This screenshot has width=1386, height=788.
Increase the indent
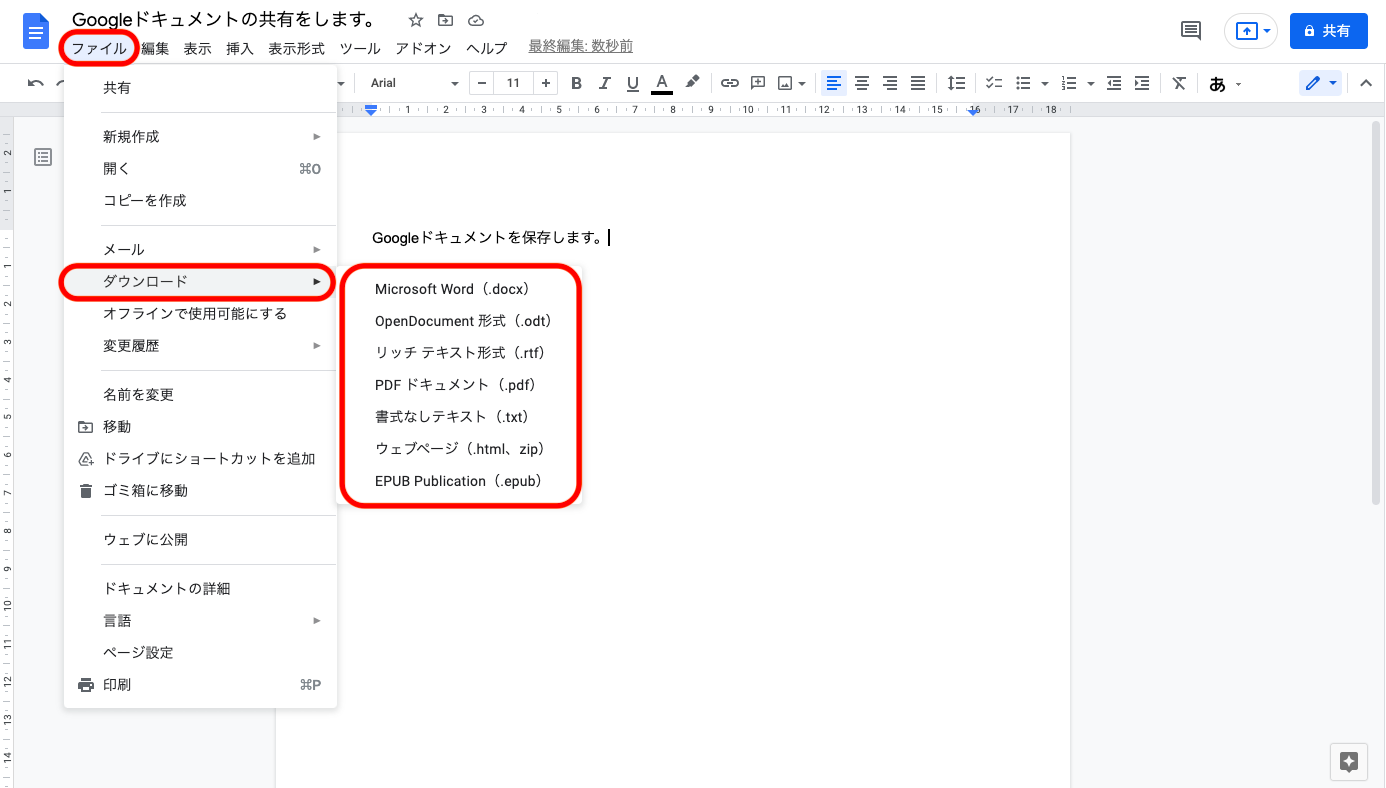(x=1142, y=84)
